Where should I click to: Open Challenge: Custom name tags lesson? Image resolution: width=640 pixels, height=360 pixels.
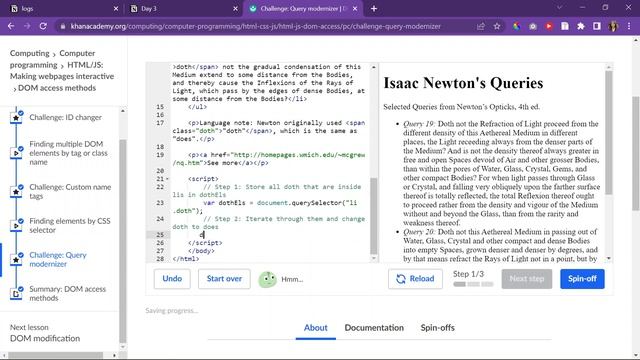click(x=70, y=191)
